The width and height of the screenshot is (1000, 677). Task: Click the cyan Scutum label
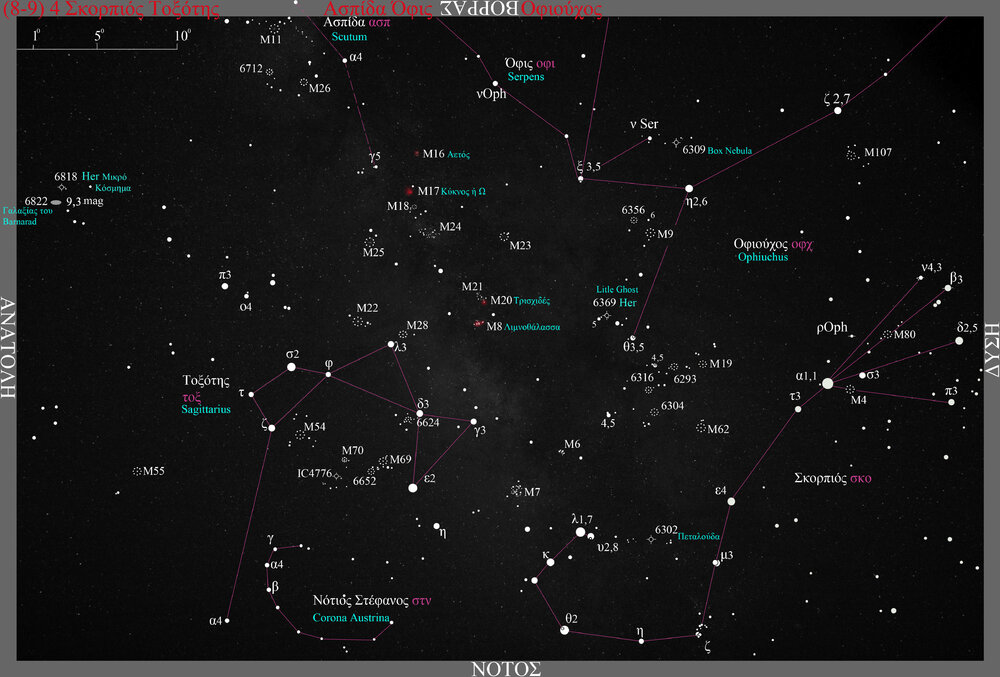[x=349, y=37]
